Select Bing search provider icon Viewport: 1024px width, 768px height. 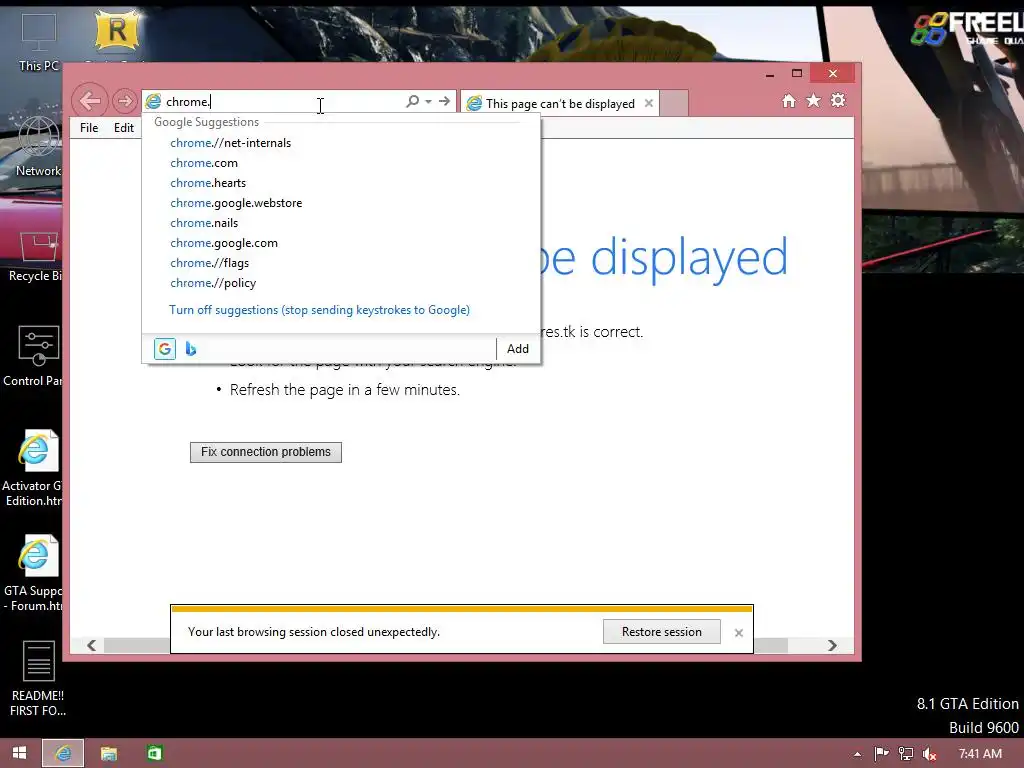click(x=191, y=349)
